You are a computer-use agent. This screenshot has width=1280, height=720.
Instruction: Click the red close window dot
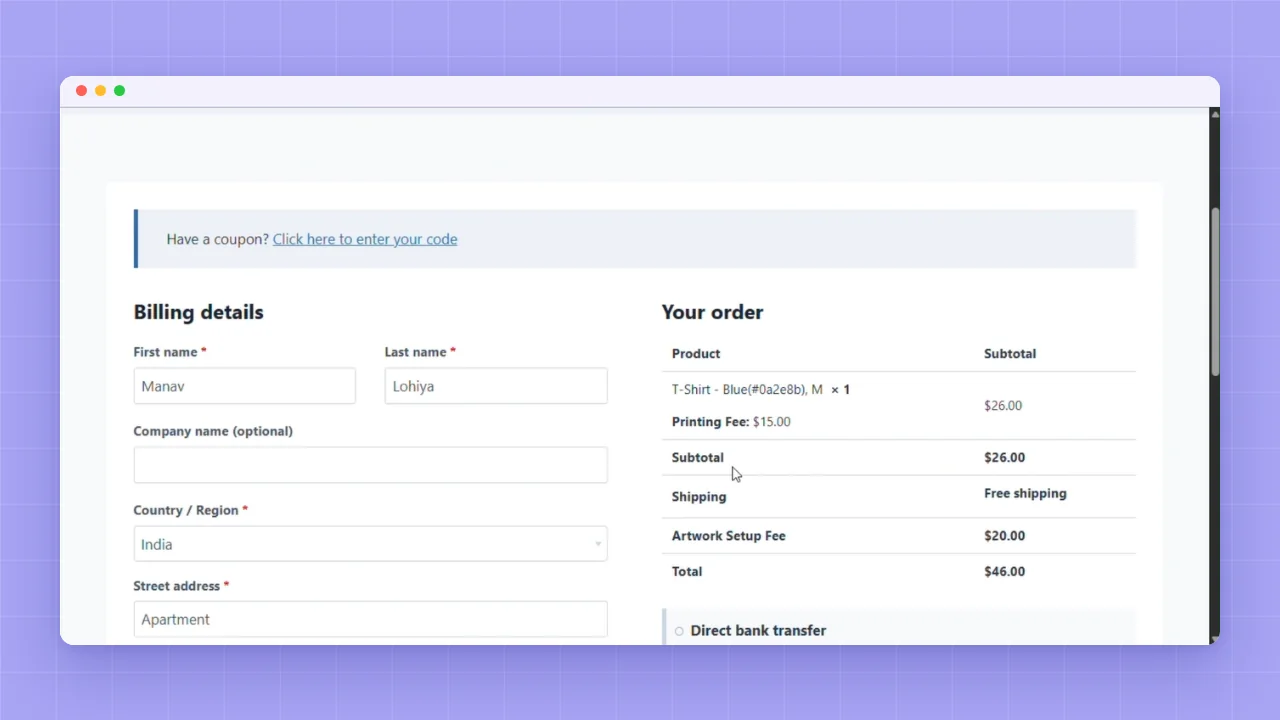(x=81, y=91)
